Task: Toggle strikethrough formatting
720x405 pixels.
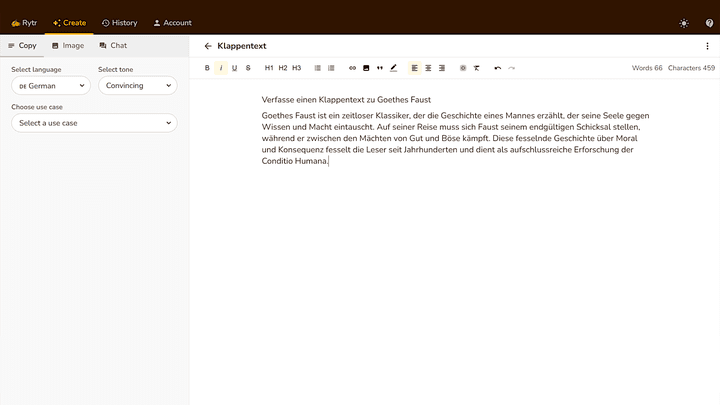Action: pyautogui.click(x=248, y=68)
